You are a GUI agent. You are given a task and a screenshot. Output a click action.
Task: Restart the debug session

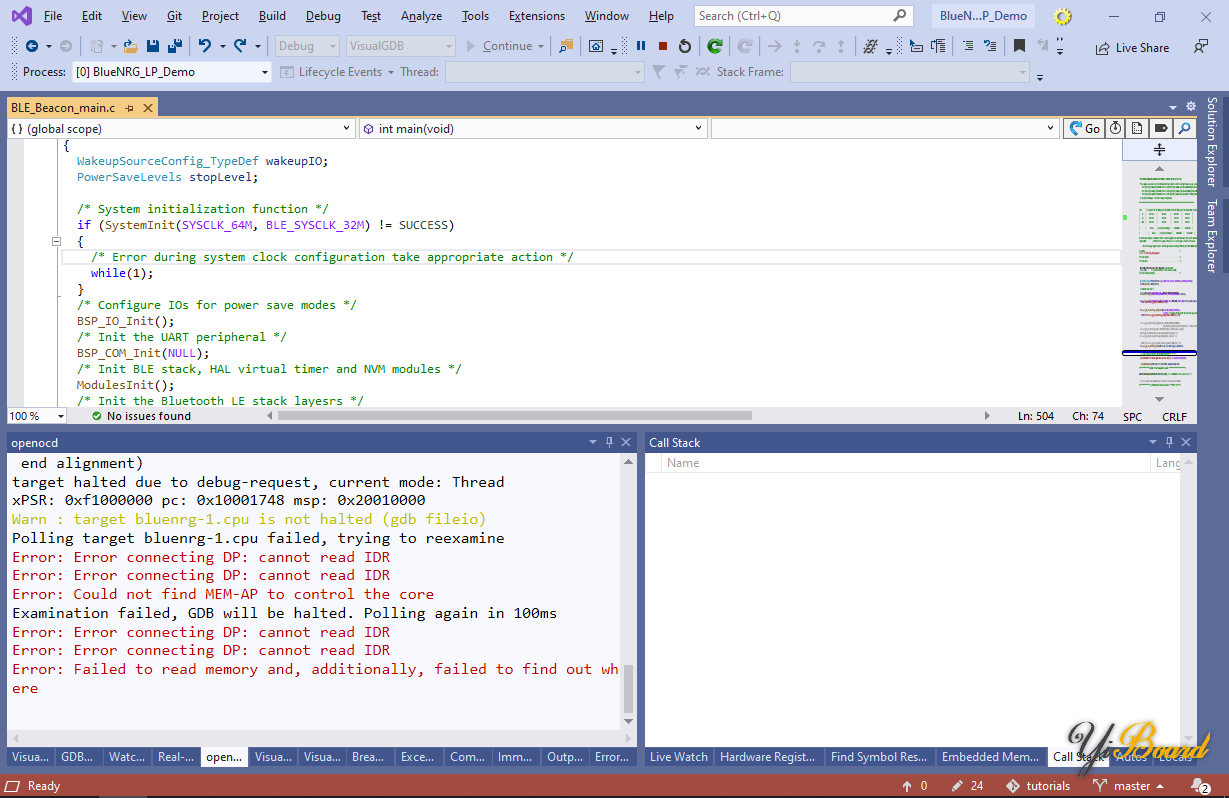pos(685,46)
